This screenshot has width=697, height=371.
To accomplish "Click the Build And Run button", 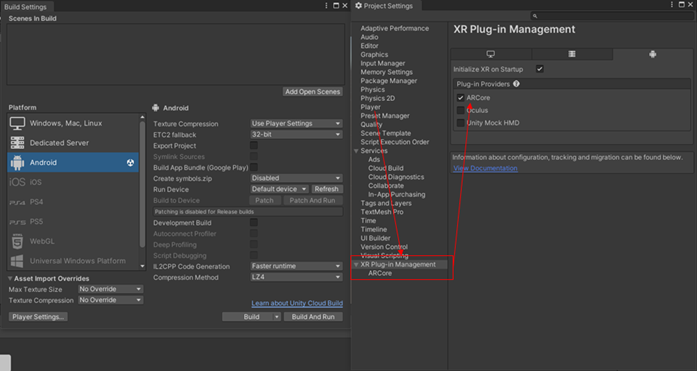I will [313, 317].
